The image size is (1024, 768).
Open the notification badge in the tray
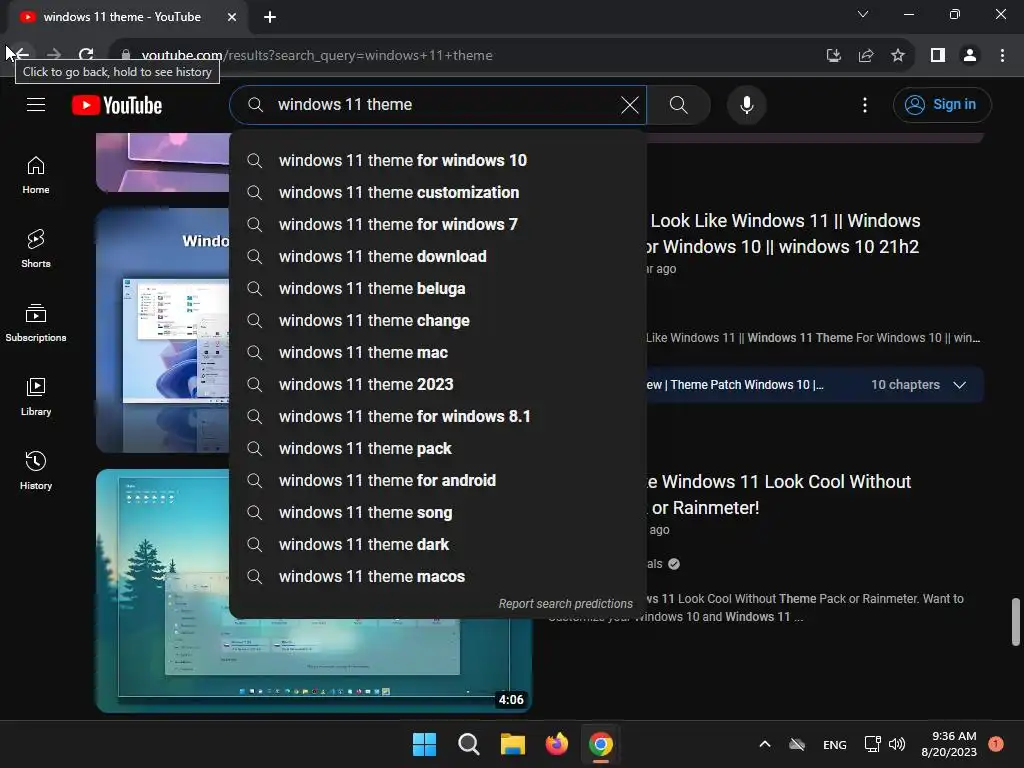tap(996, 743)
